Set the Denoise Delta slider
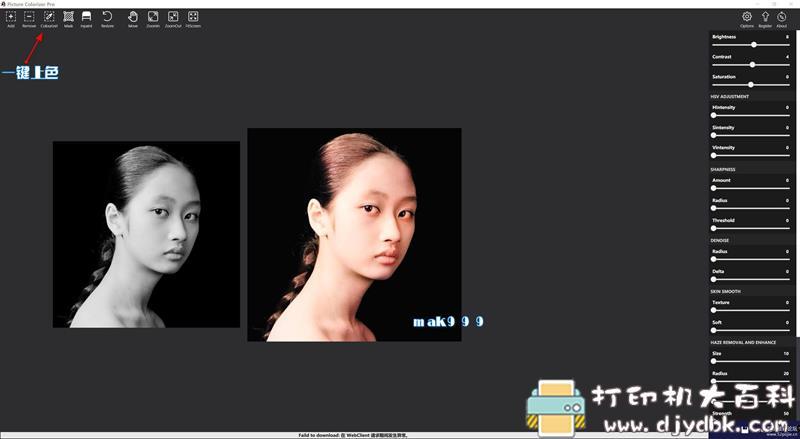 [751, 279]
